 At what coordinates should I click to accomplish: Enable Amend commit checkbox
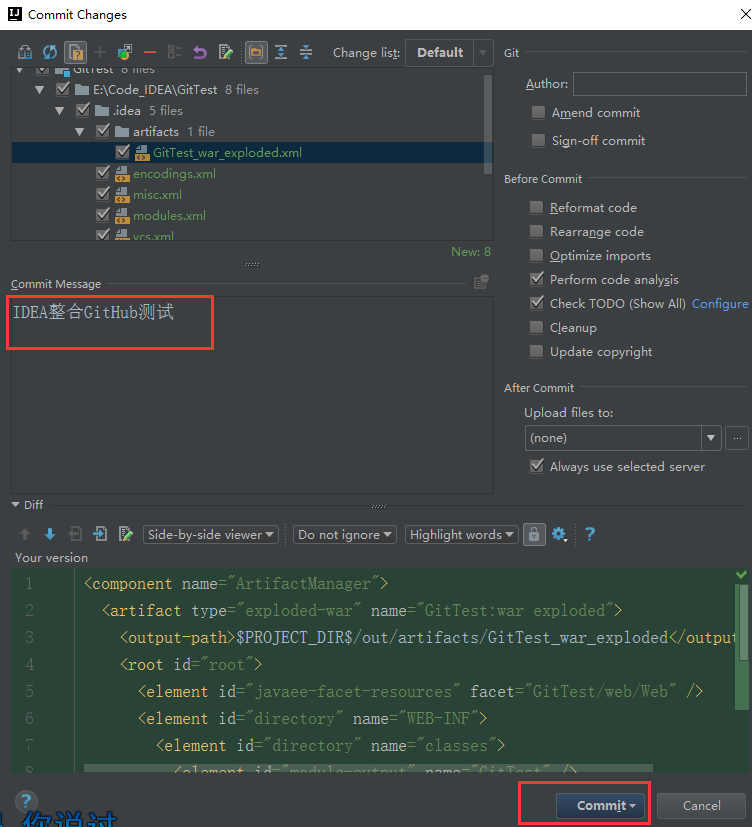point(538,112)
